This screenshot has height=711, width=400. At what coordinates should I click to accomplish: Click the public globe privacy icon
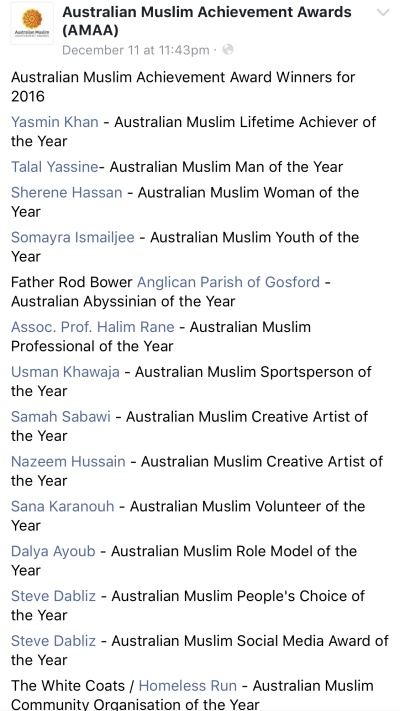pyautogui.click(x=228, y=49)
